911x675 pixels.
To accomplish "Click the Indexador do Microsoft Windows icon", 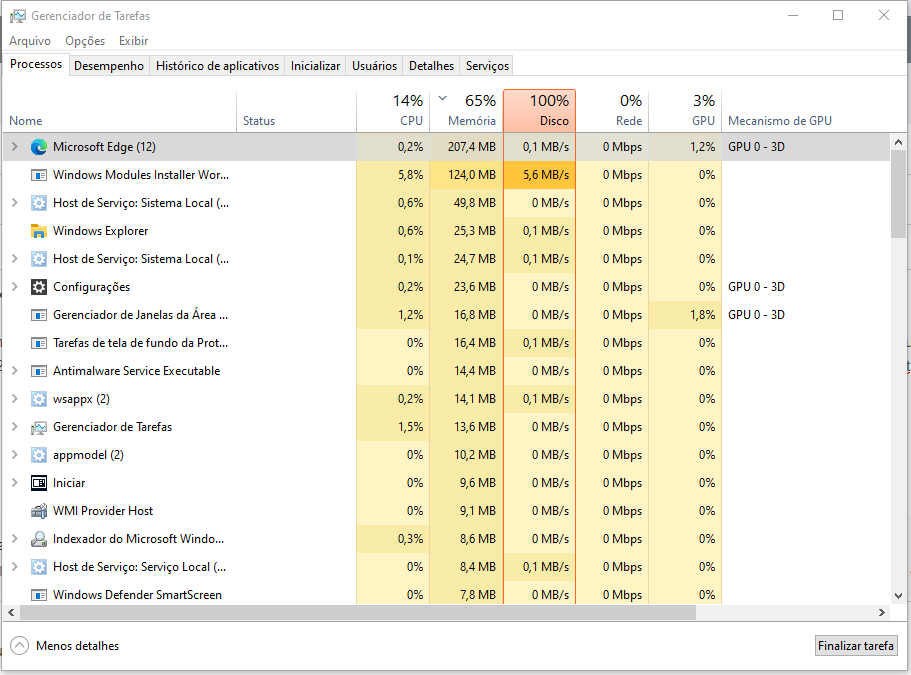I will (39, 539).
